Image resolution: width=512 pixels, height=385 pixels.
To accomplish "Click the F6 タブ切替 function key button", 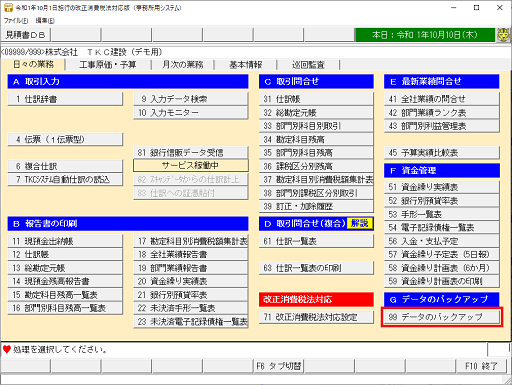I will click(x=278, y=366).
